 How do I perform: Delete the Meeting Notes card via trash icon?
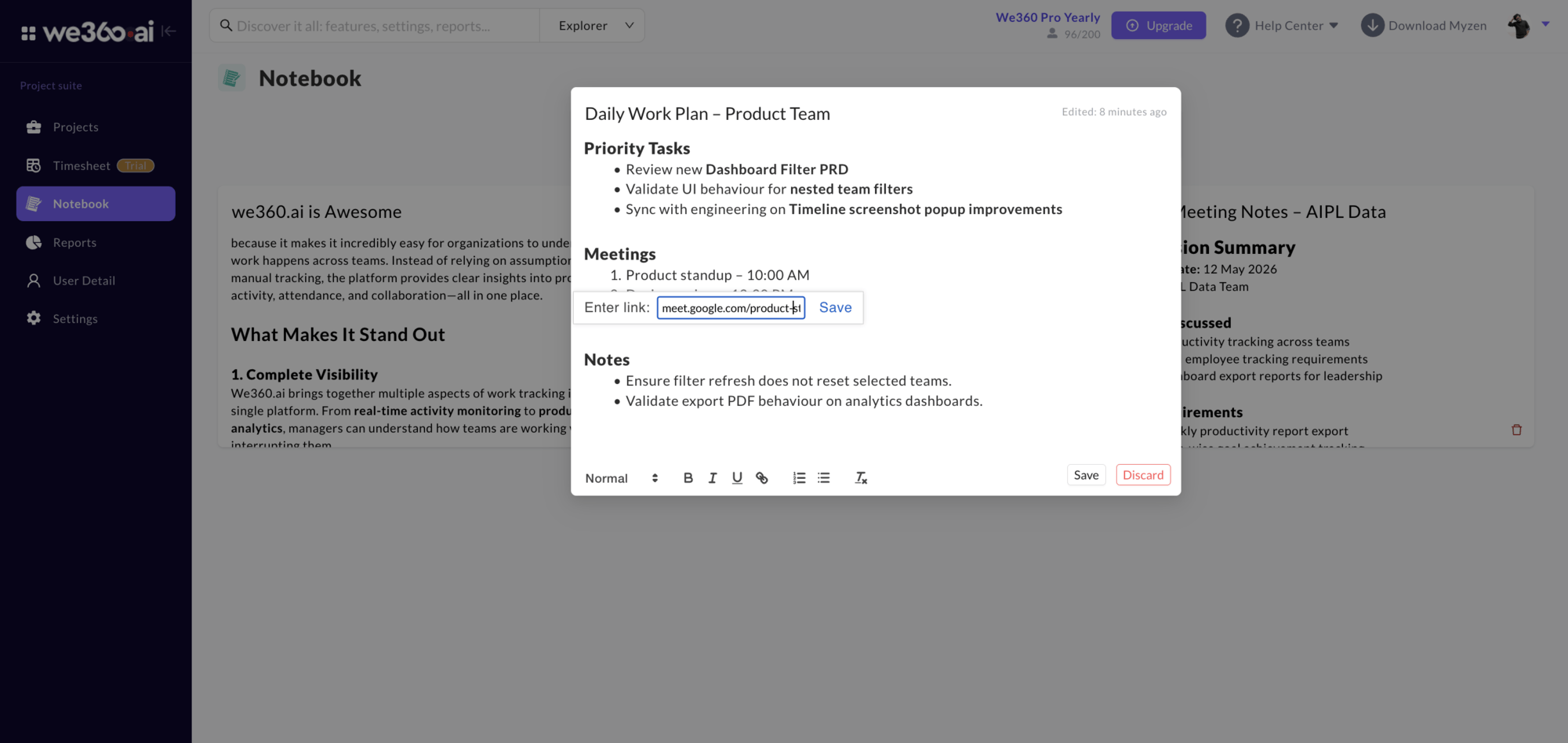1516,429
